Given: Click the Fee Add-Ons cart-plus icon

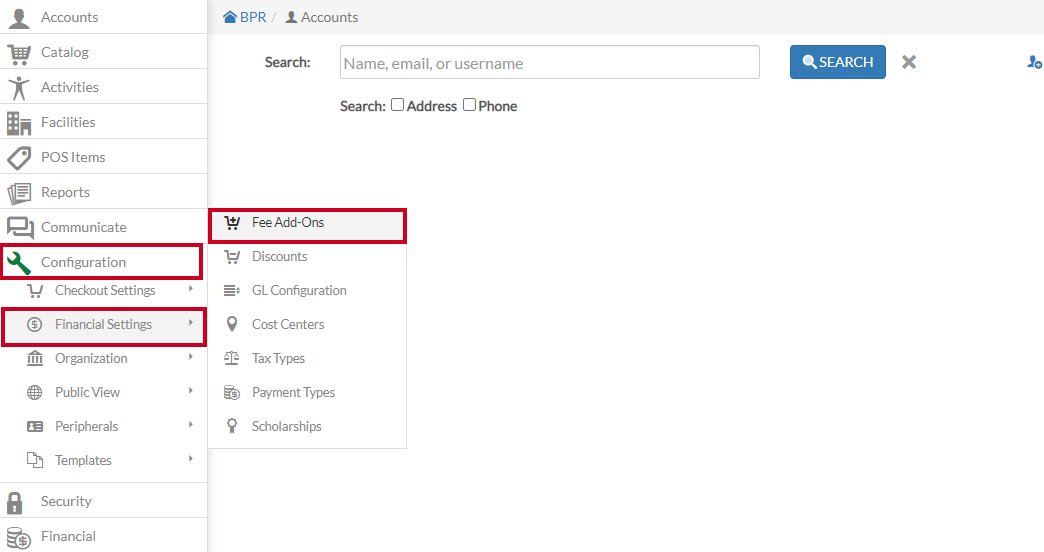Looking at the screenshot, I should click(232, 223).
